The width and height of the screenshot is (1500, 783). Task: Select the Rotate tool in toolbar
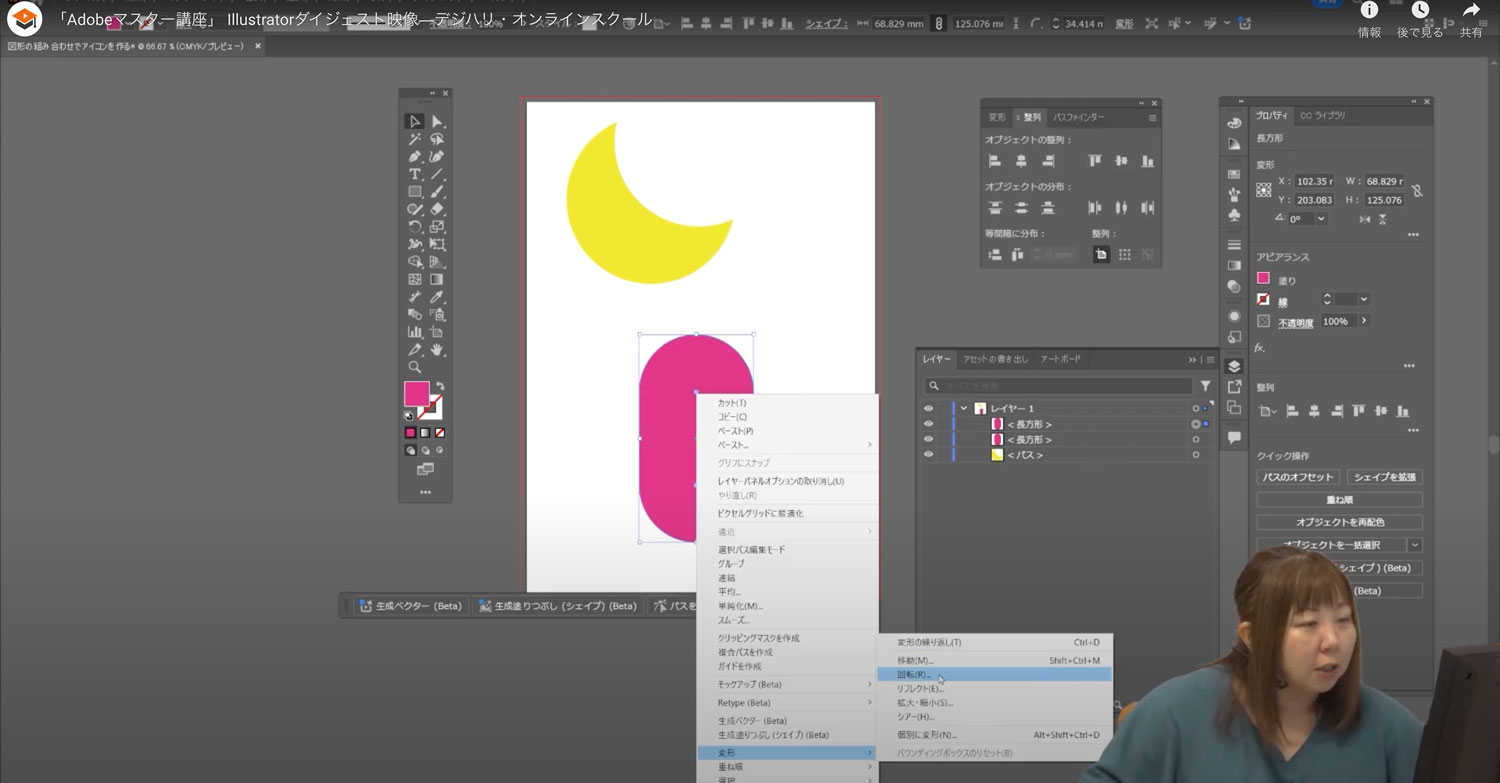tap(415, 227)
